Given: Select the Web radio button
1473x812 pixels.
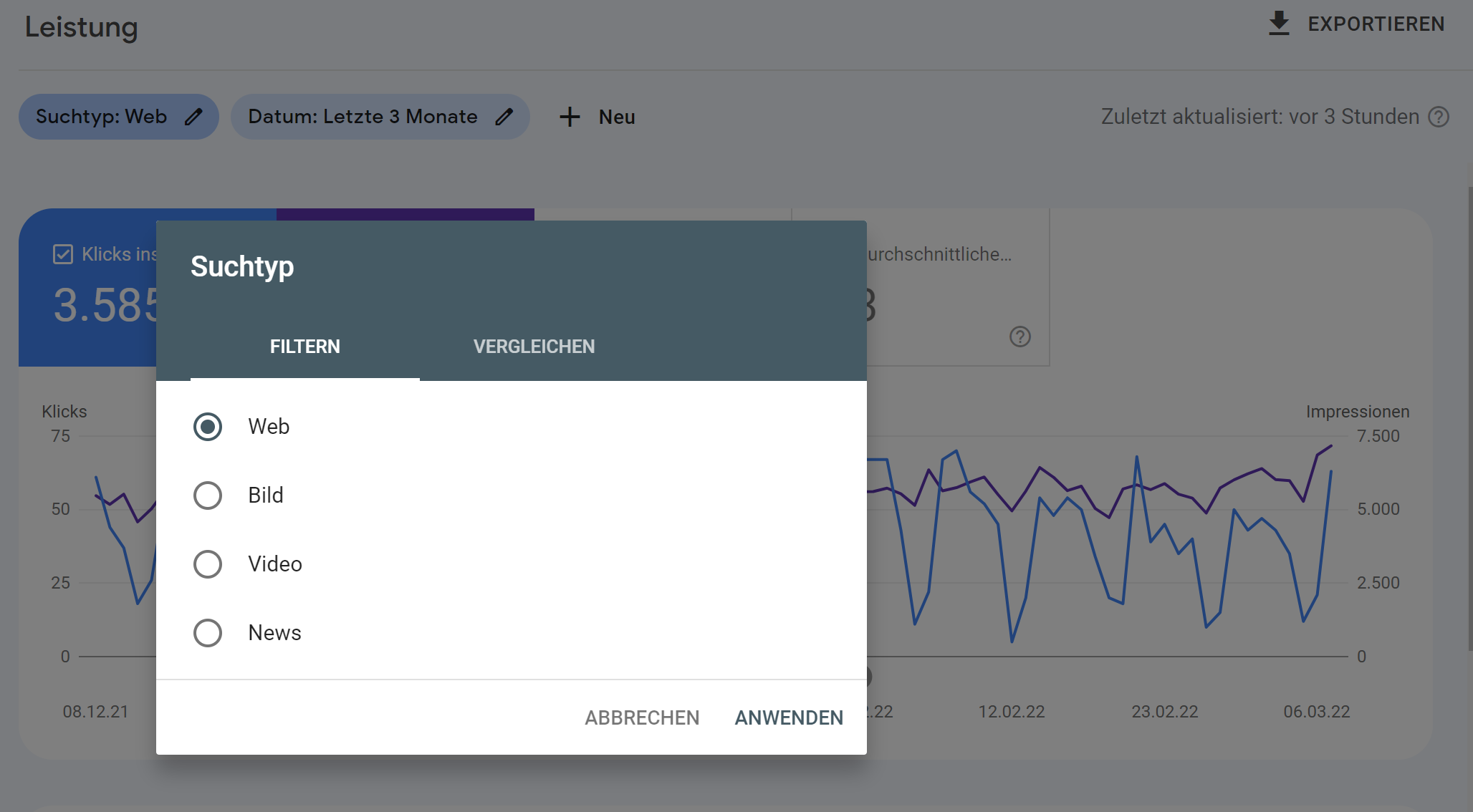Looking at the screenshot, I should (x=208, y=427).
